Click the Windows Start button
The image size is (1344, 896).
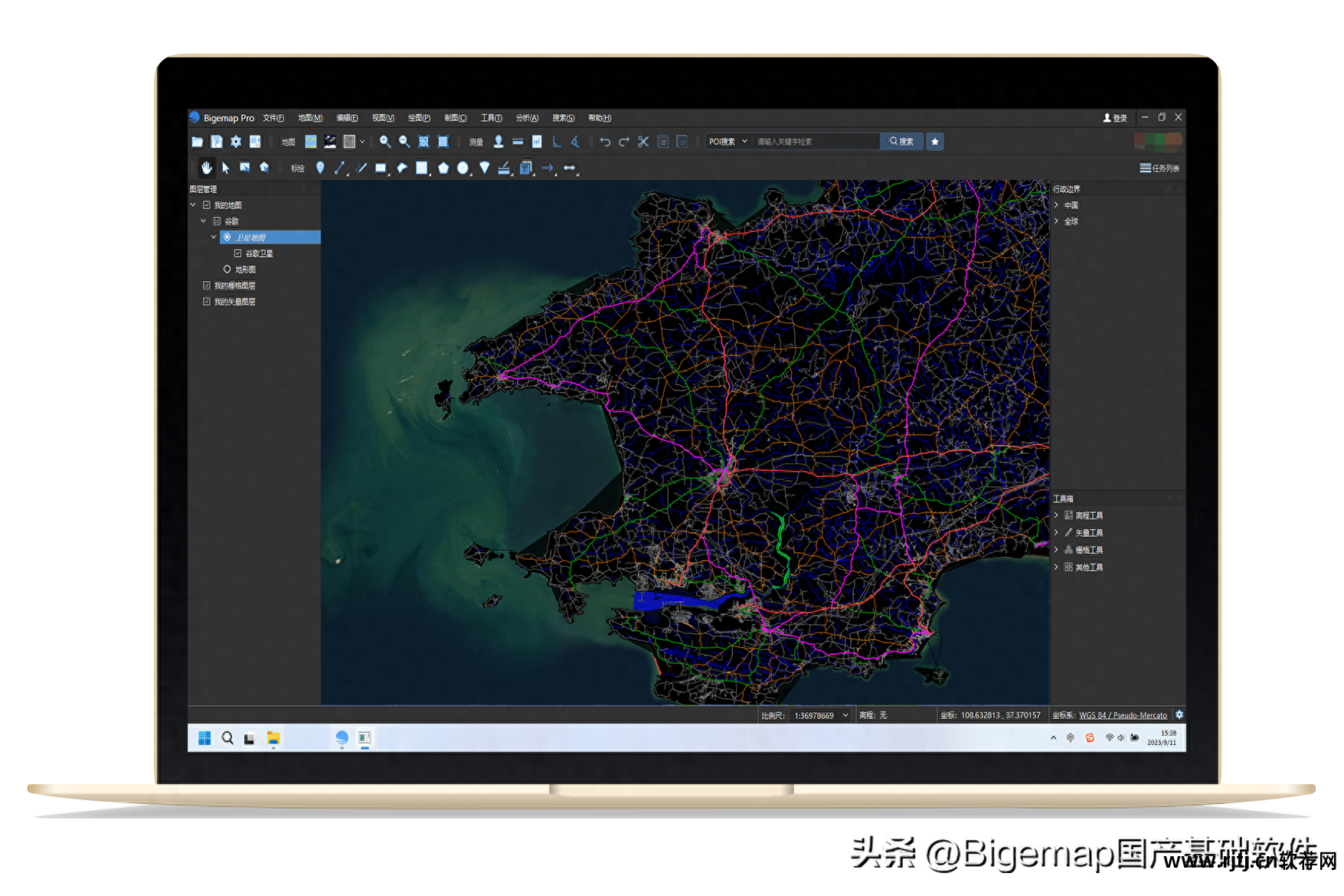click(x=204, y=738)
